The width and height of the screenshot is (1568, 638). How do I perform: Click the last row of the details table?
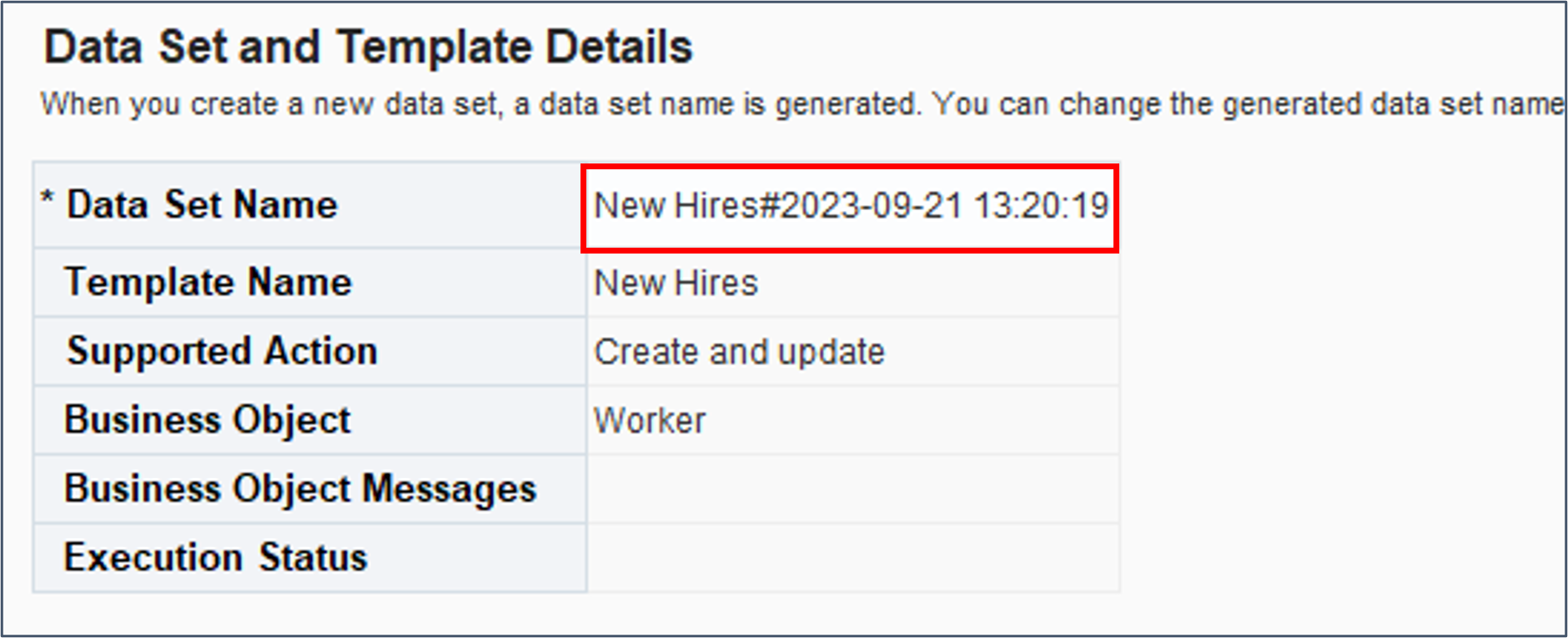[x=575, y=556]
